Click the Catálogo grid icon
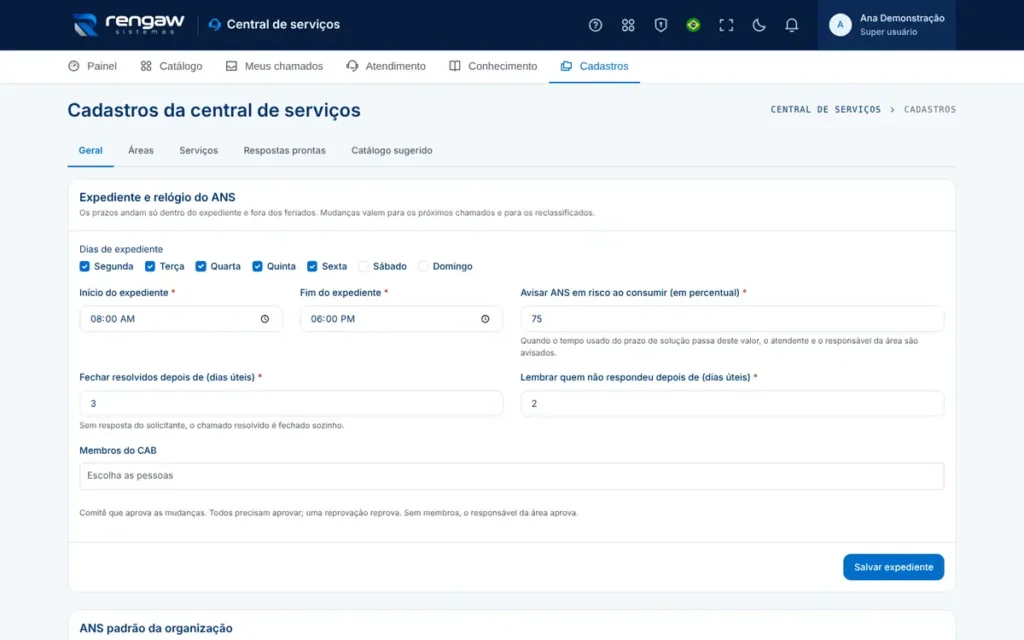 click(x=146, y=66)
